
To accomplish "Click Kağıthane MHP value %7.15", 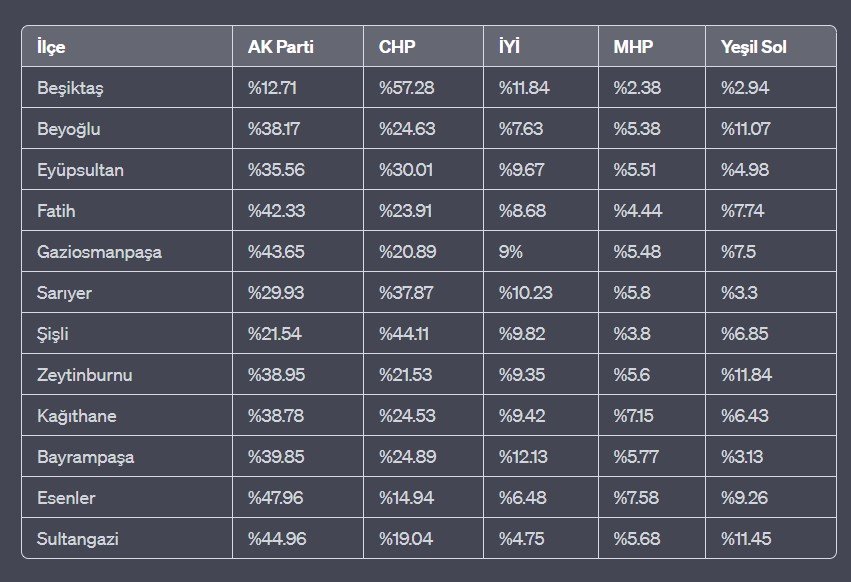I will click(x=634, y=416).
